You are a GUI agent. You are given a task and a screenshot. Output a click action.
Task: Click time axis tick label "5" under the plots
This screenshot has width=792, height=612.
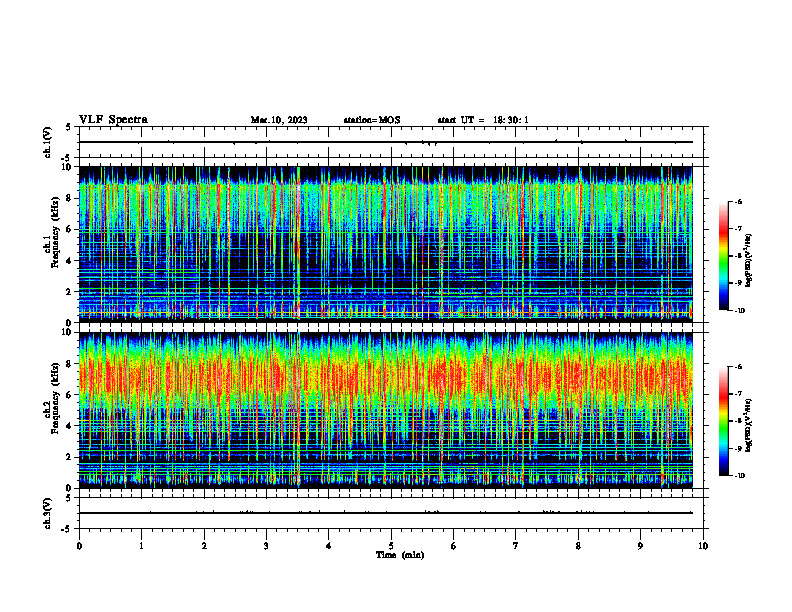(391, 546)
